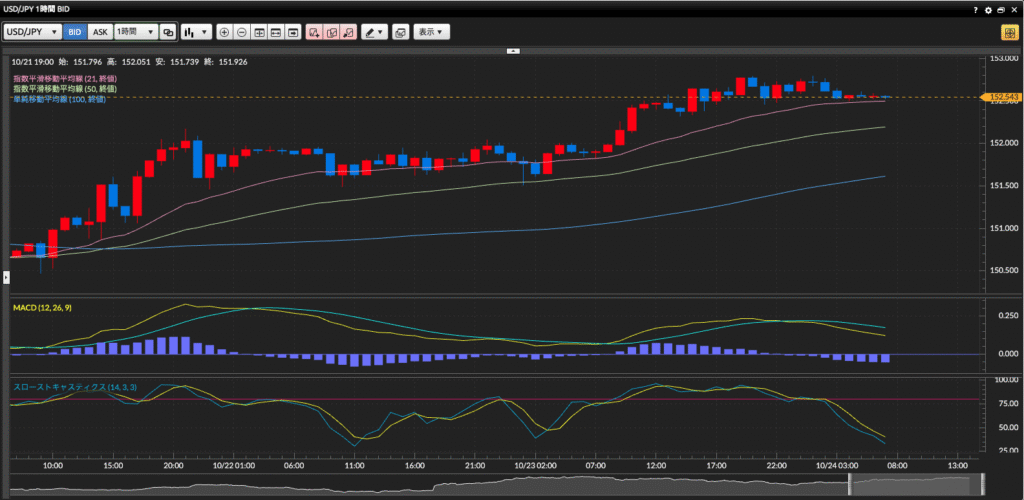Image resolution: width=1024 pixels, height=500 pixels.
Task: Click the yellow chart layout button at right
Action: coord(1009,32)
